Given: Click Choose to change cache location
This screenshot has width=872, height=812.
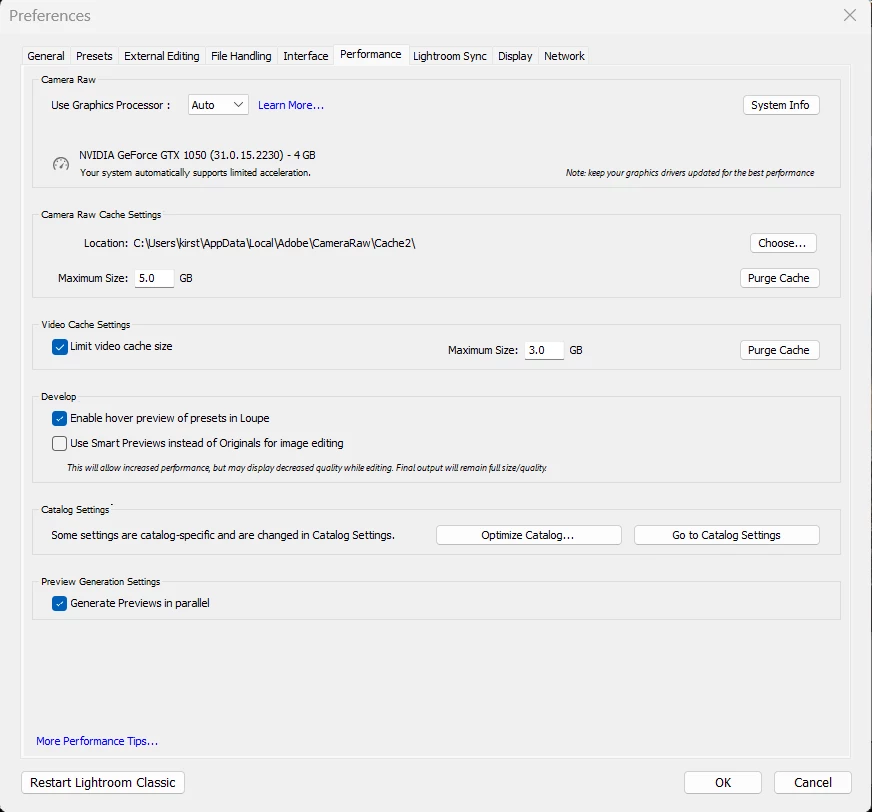Looking at the screenshot, I should 783,243.
